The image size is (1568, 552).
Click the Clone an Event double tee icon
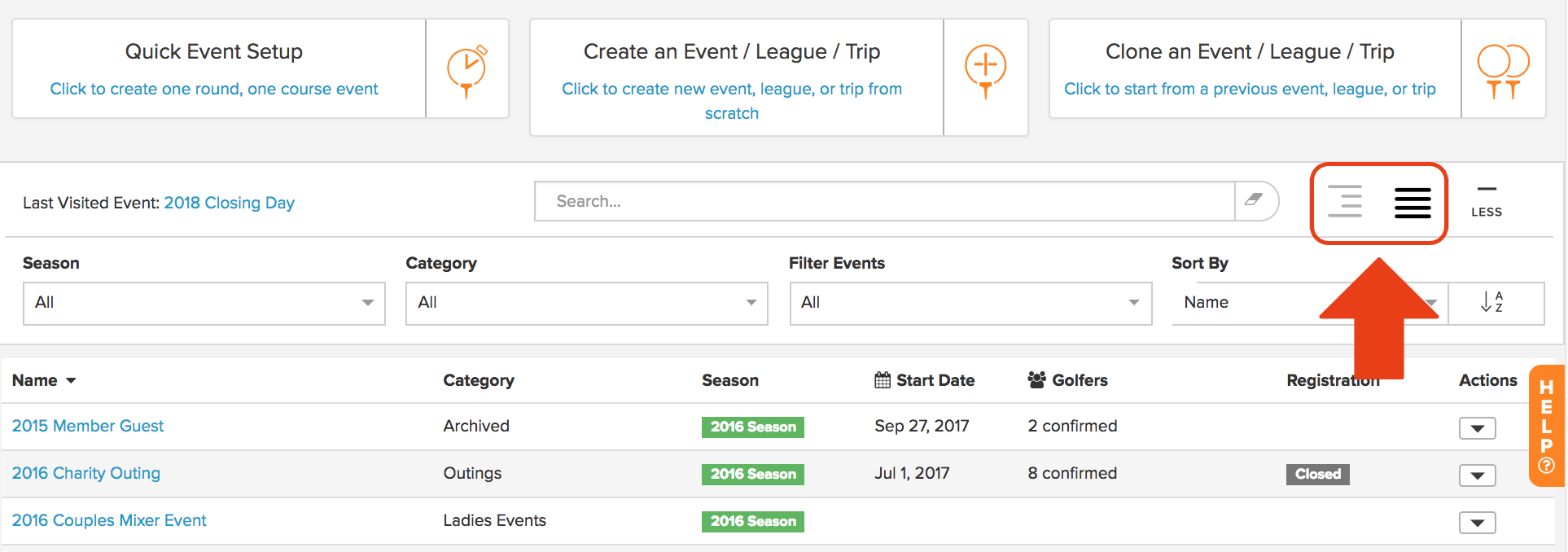pyautogui.click(x=1503, y=72)
